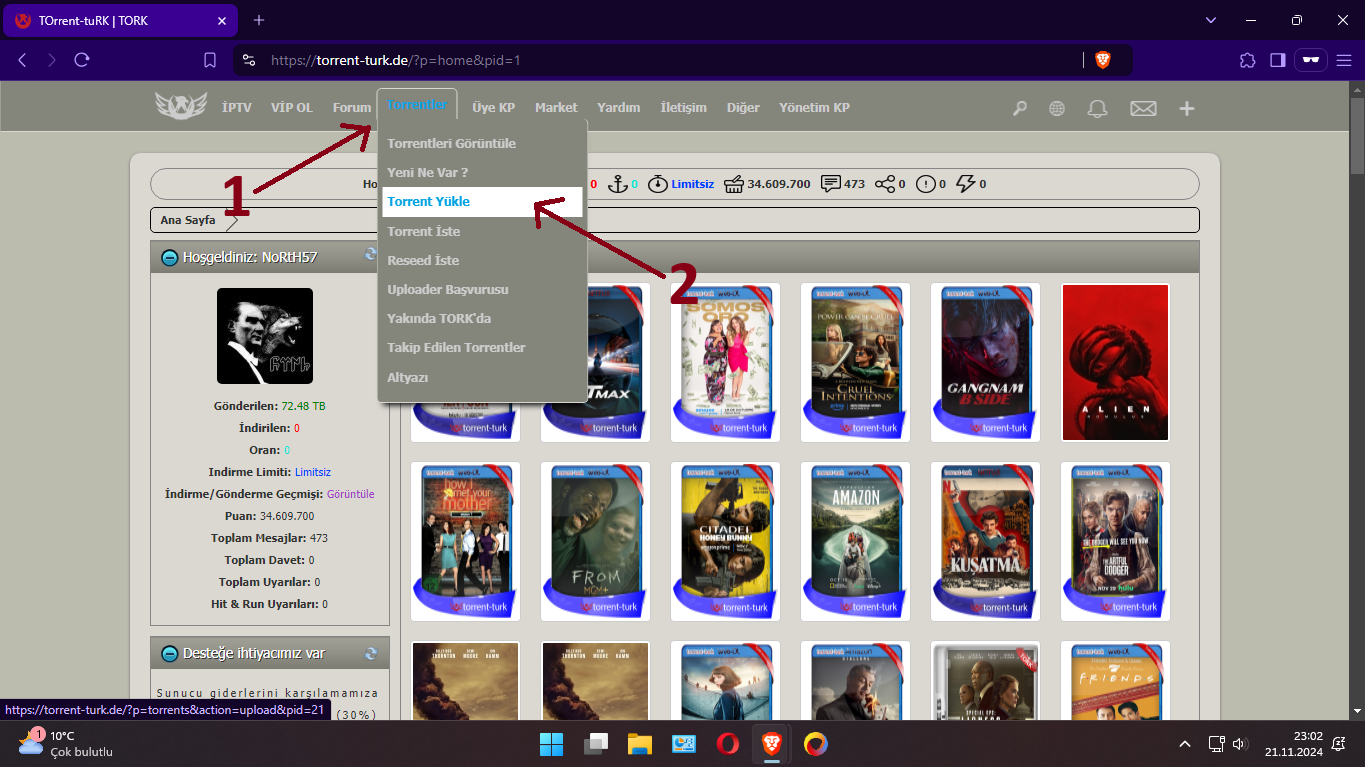1365x767 pixels.
Task: Click the Ana Sayfa breadcrumb
Action: [x=188, y=220]
